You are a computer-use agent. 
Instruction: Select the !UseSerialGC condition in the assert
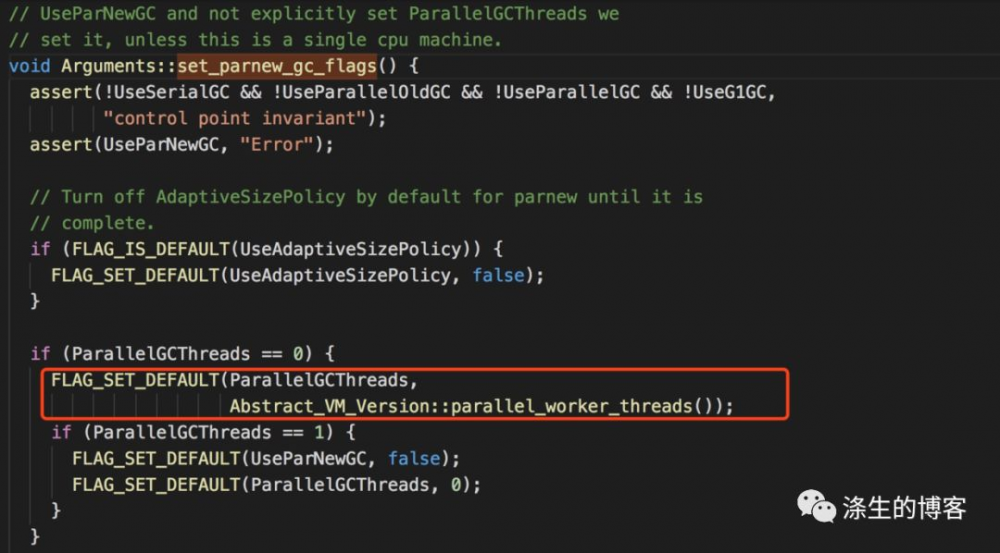tap(166, 92)
